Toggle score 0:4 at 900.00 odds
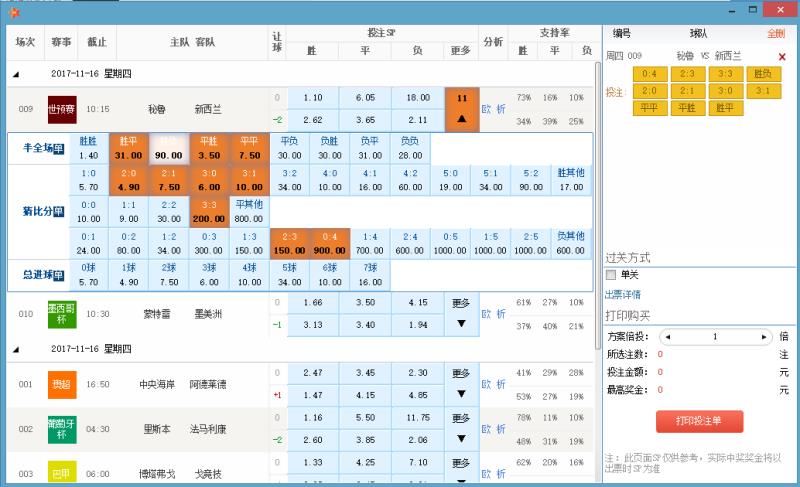The width and height of the screenshot is (800, 487). click(330, 244)
